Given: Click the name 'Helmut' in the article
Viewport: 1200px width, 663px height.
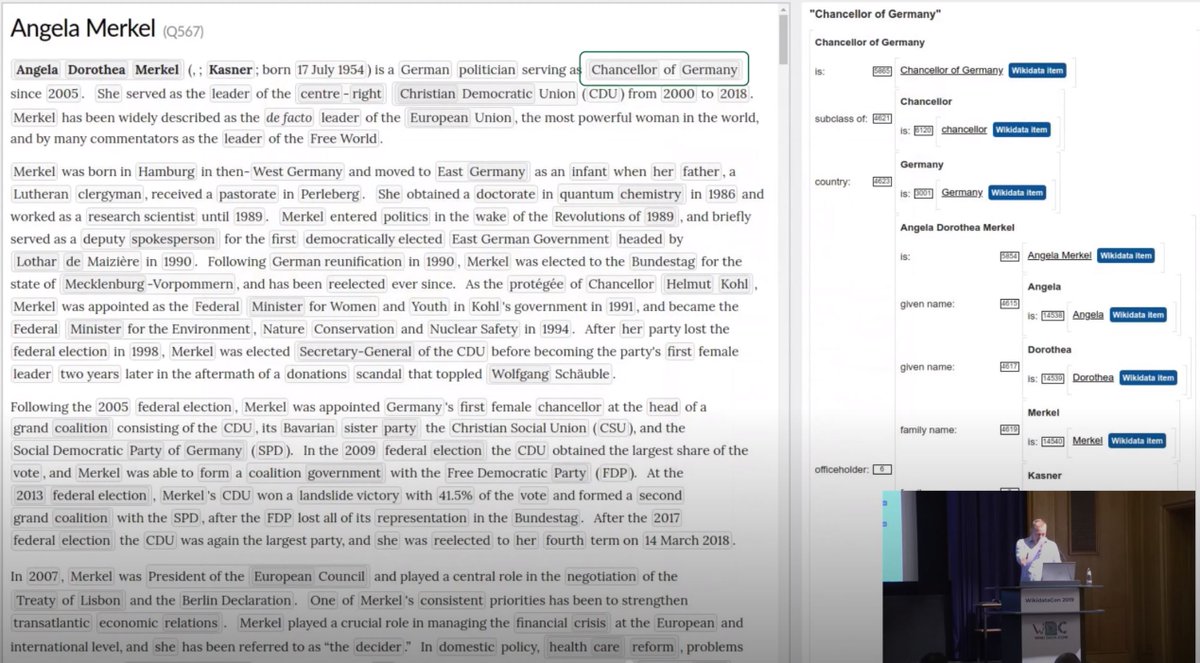Looking at the screenshot, I should click(688, 284).
